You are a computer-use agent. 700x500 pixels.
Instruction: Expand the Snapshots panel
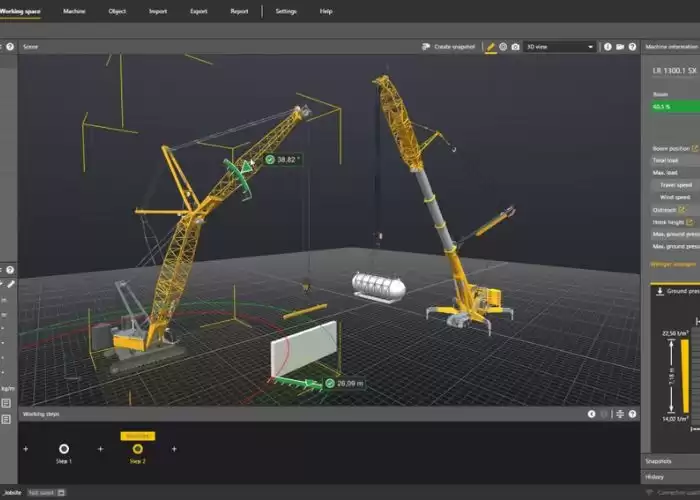point(671,461)
